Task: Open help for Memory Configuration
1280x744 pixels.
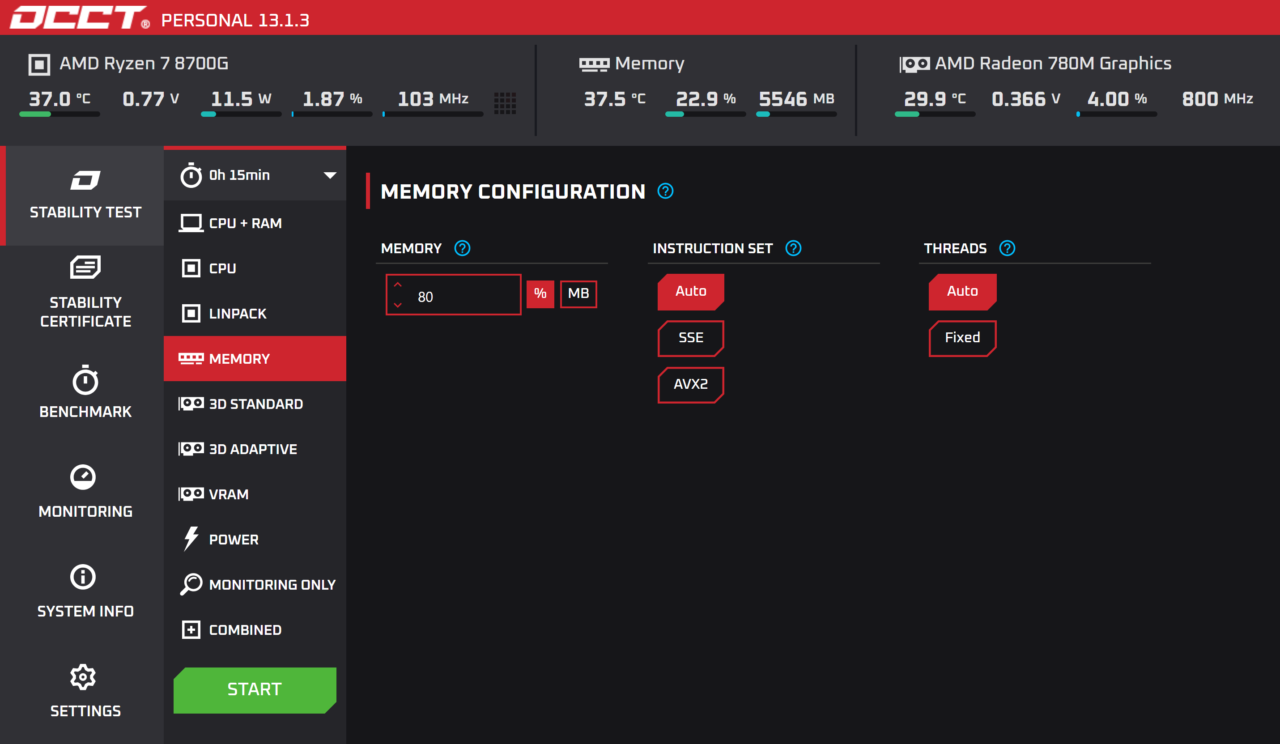Action: pyautogui.click(x=665, y=191)
